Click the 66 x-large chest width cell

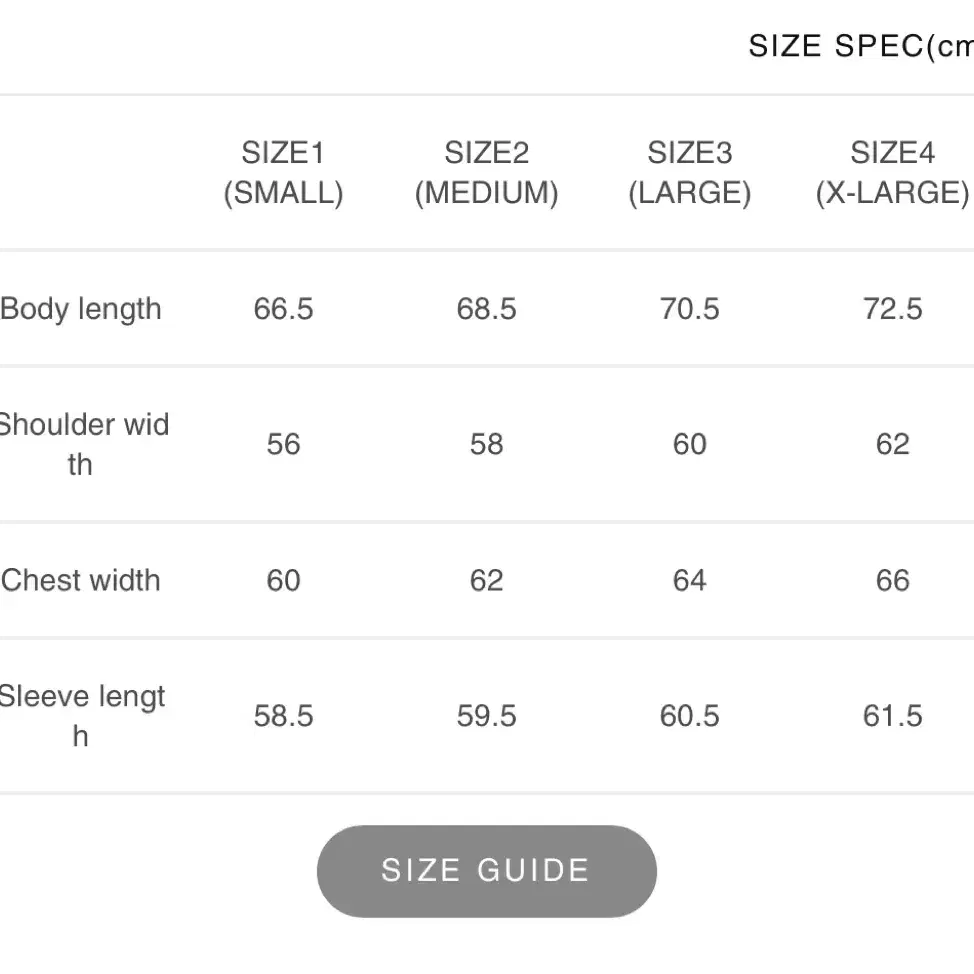(x=893, y=580)
